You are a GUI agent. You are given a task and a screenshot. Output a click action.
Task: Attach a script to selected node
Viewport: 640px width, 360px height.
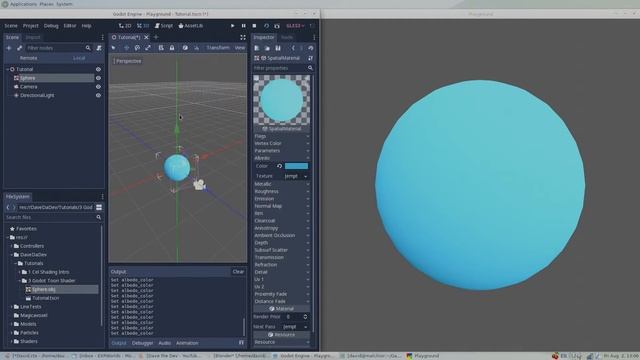click(99, 48)
